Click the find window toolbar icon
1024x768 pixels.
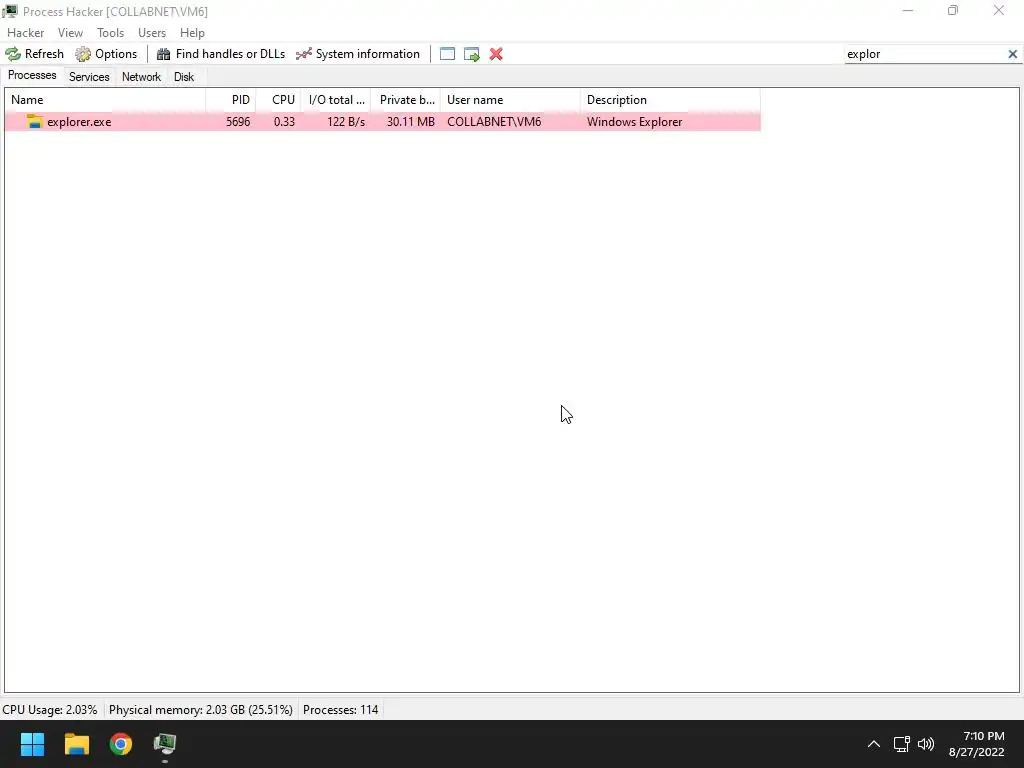(x=447, y=54)
